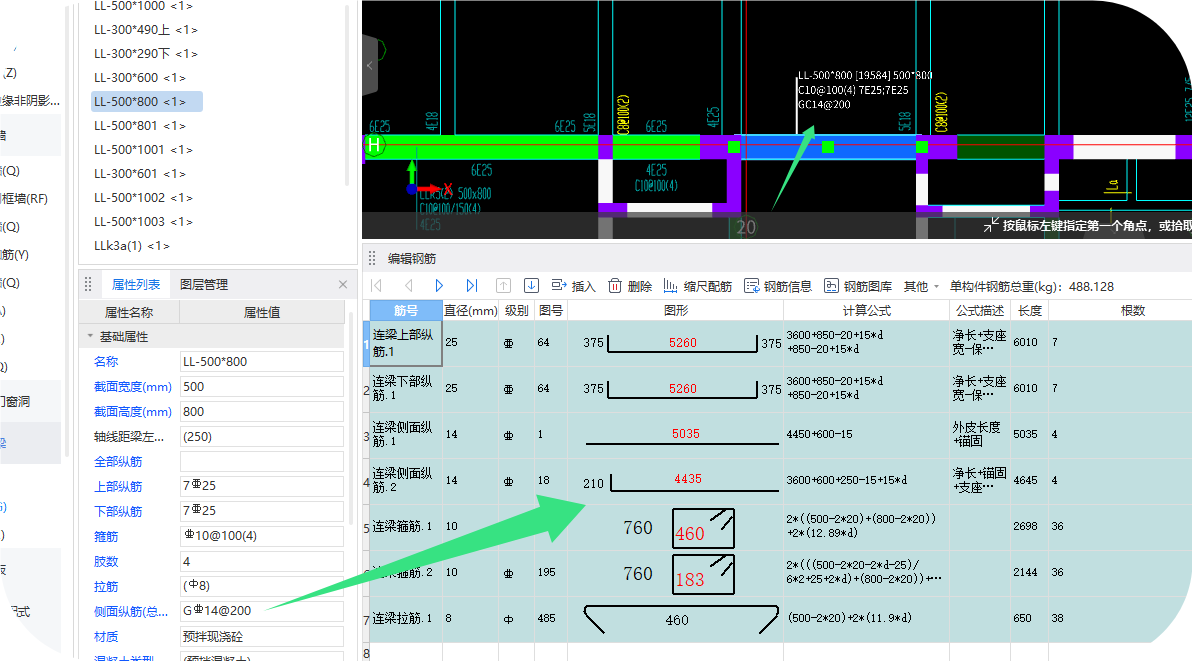
Task: Click 计算公式 column header
Action: click(867, 310)
